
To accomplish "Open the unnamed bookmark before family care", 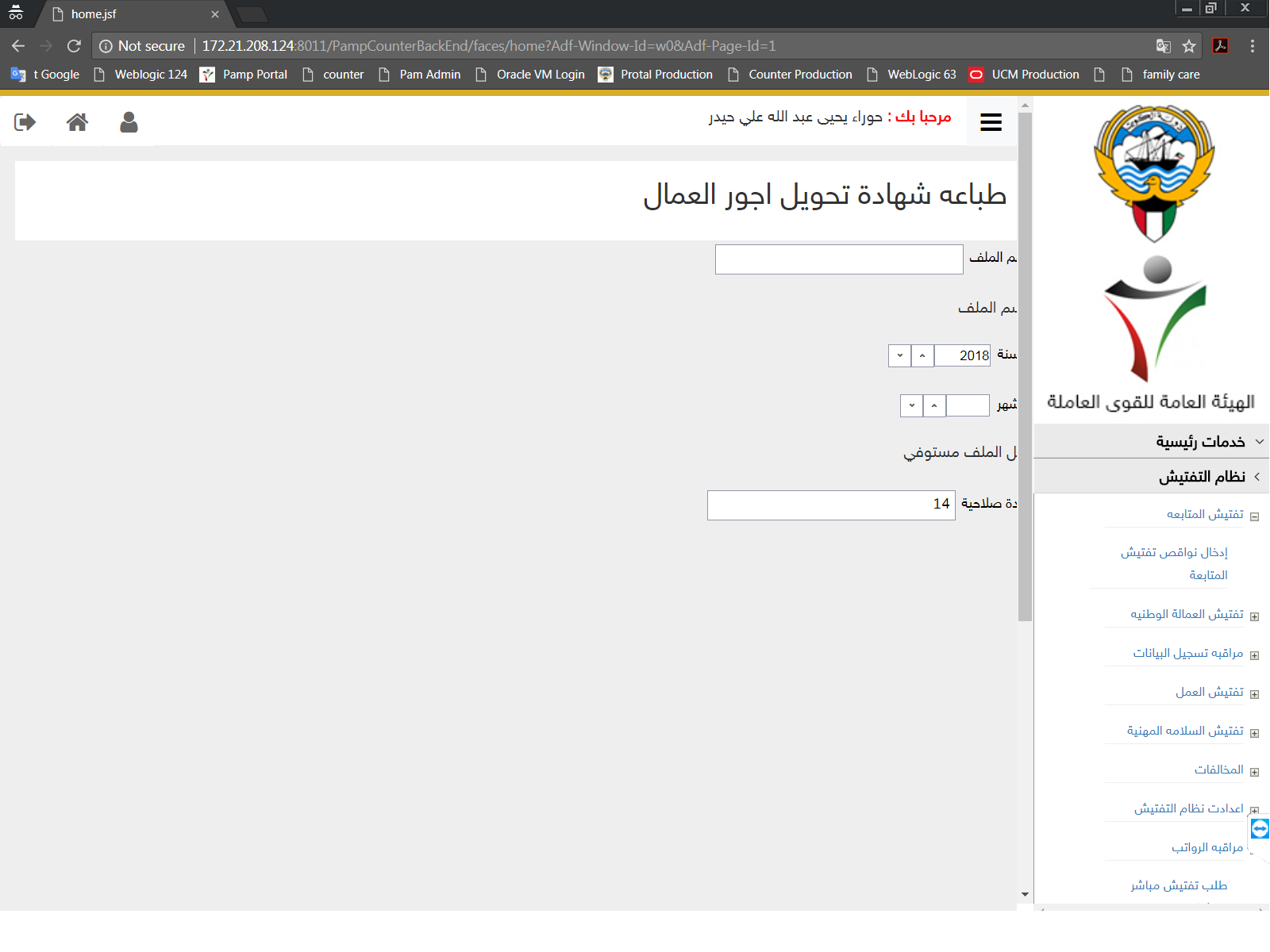I will (x=1099, y=75).
